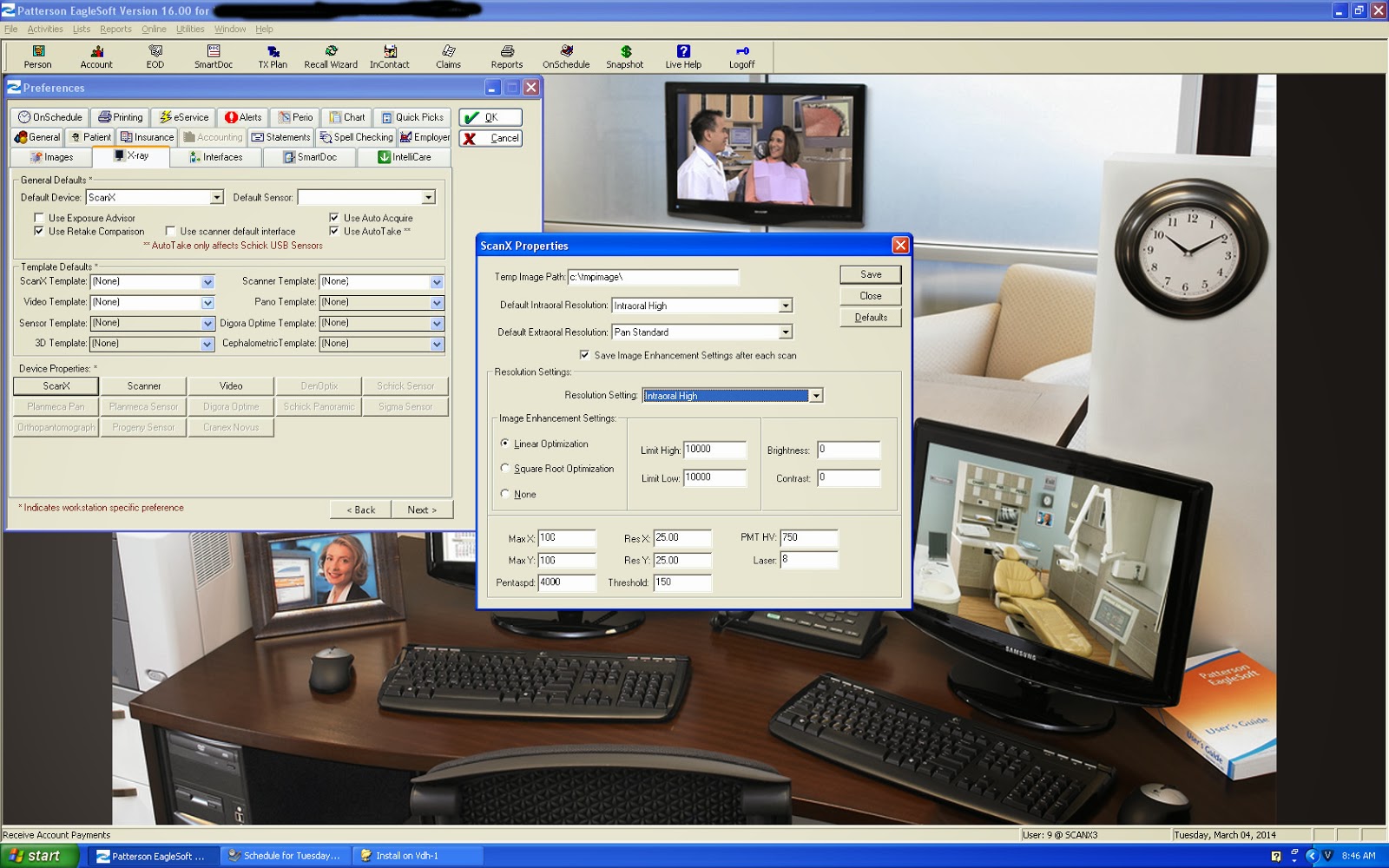Uncheck the Use Auto Acquire option

tap(334, 218)
